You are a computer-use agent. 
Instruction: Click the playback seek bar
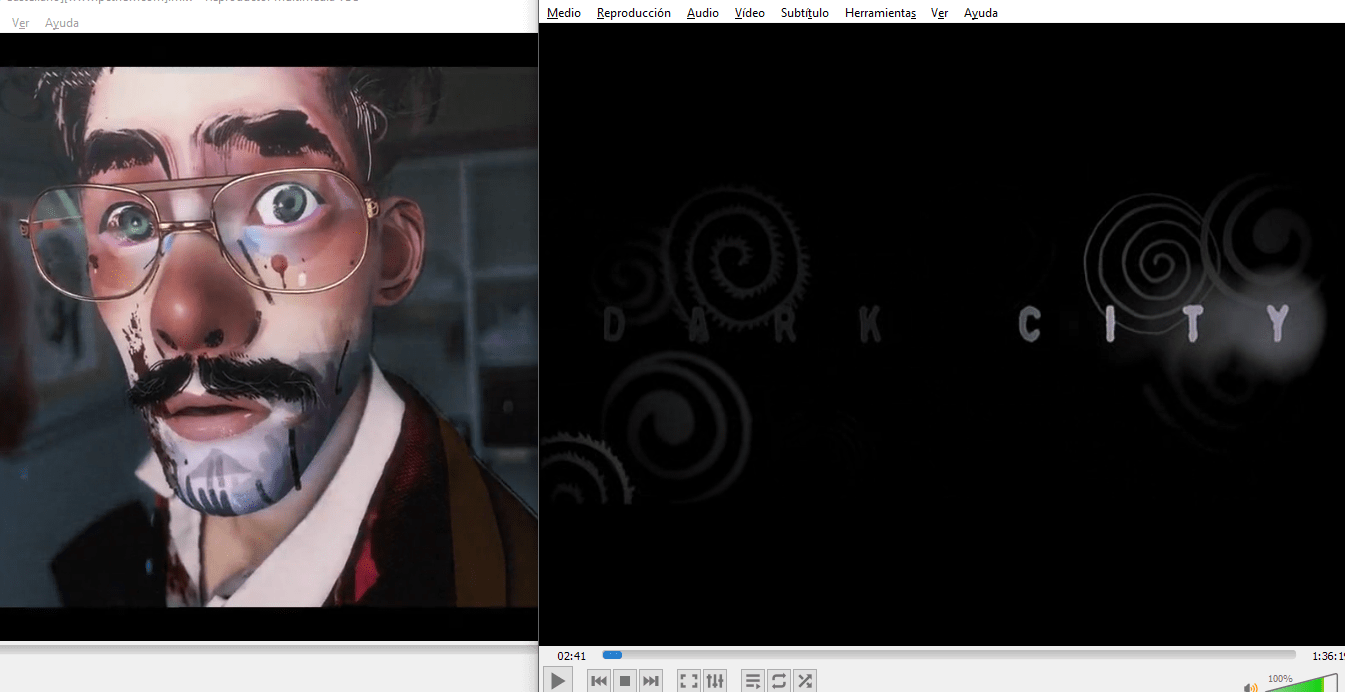(x=948, y=655)
